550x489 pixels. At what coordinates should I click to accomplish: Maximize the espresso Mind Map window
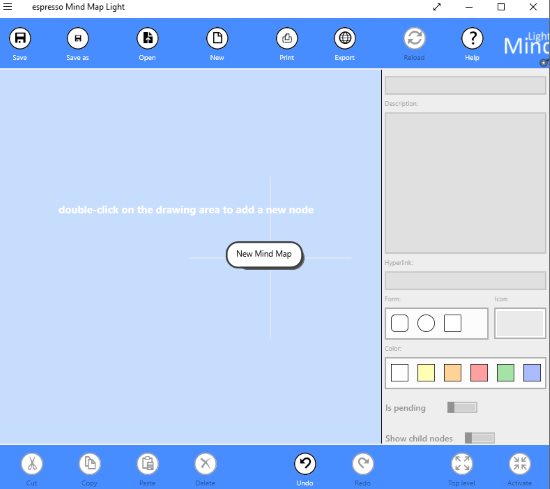501,7
